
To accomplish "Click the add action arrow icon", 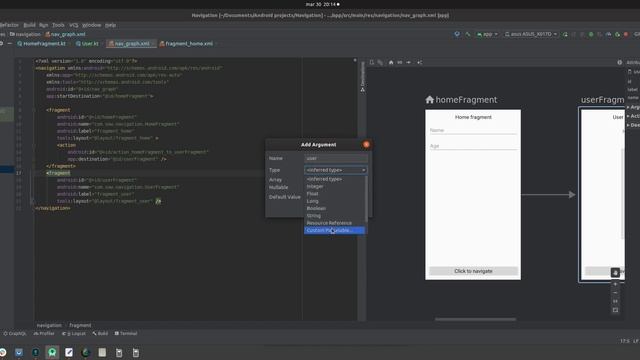I will (x=409, y=62).
